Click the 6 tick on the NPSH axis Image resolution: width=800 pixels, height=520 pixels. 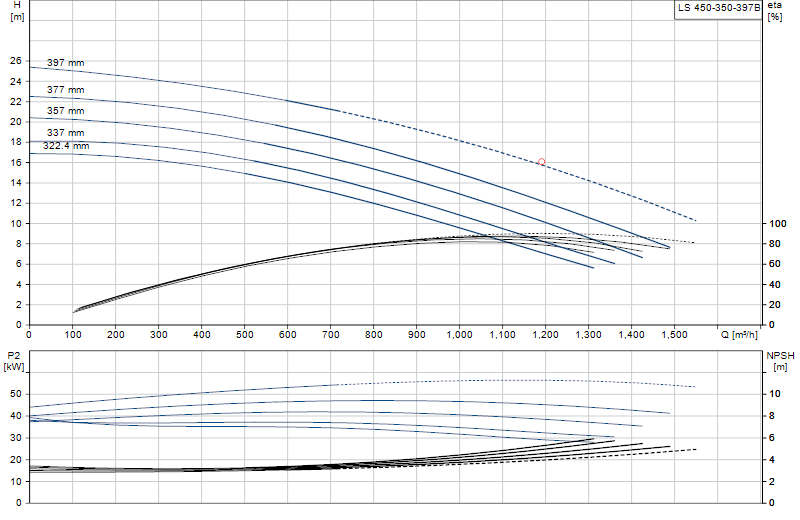(x=771, y=438)
